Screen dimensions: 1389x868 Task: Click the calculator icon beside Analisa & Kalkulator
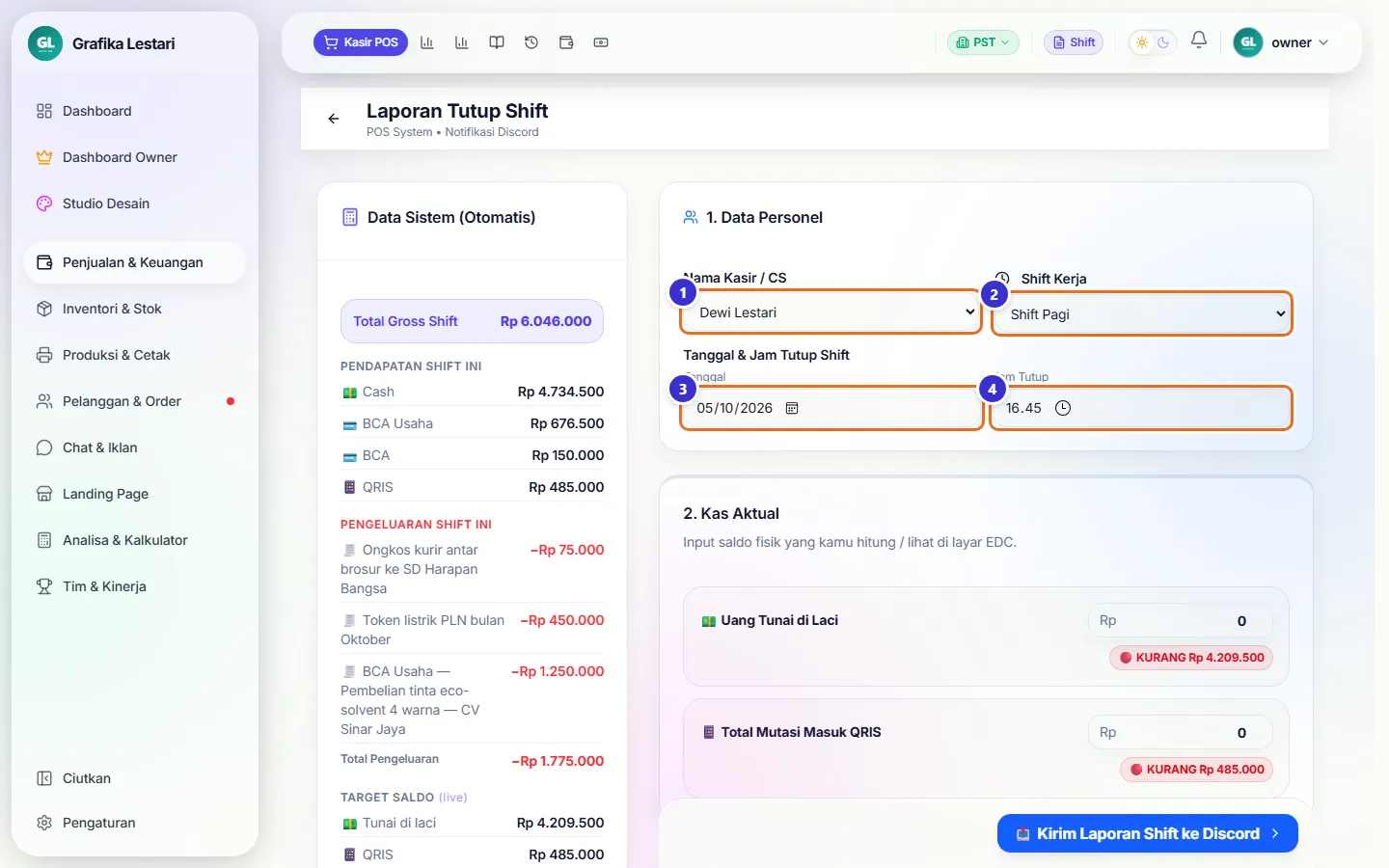(44, 540)
